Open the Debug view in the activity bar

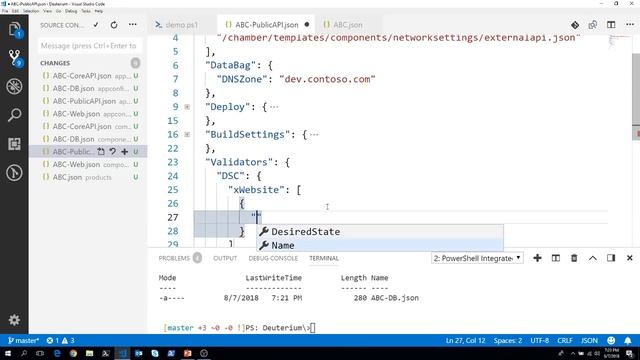pyautogui.click(x=14, y=87)
